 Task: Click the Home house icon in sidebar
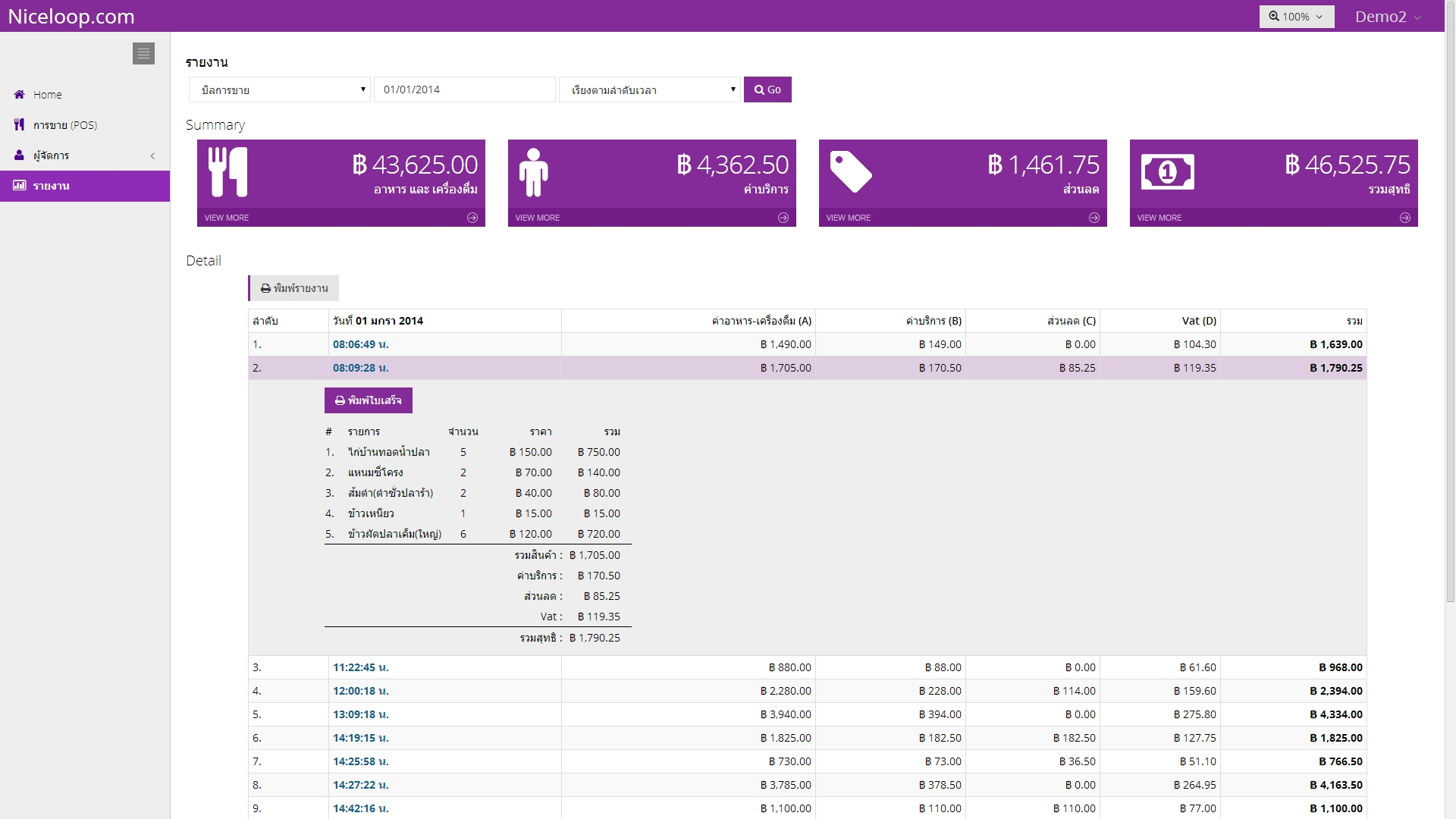(x=20, y=95)
